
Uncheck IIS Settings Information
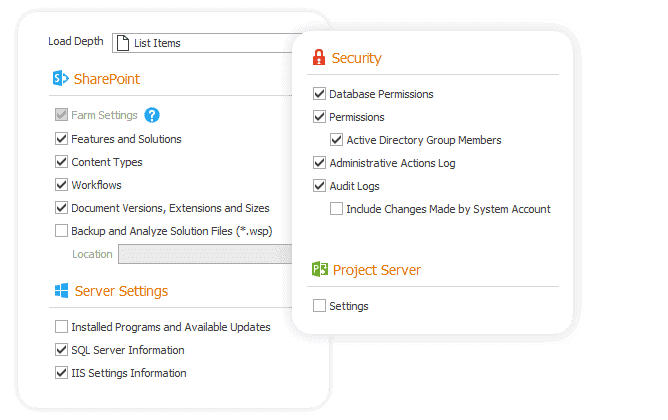click(x=61, y=372)
